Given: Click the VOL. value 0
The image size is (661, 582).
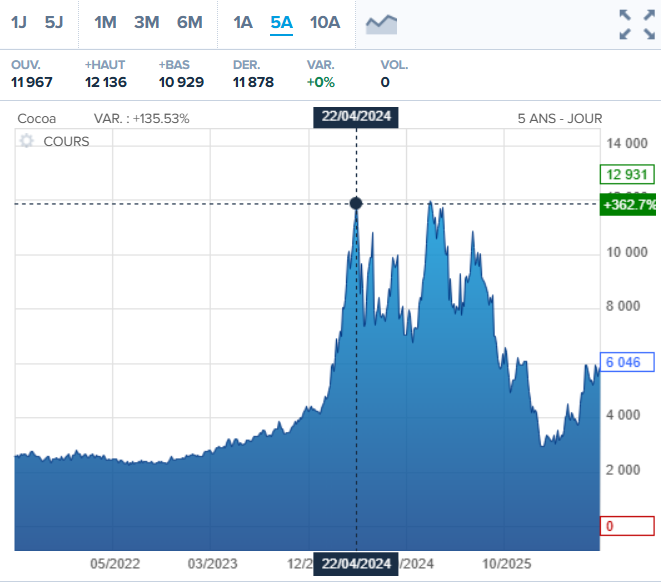Looking at the screenshot, I should (x=385, y=82).
